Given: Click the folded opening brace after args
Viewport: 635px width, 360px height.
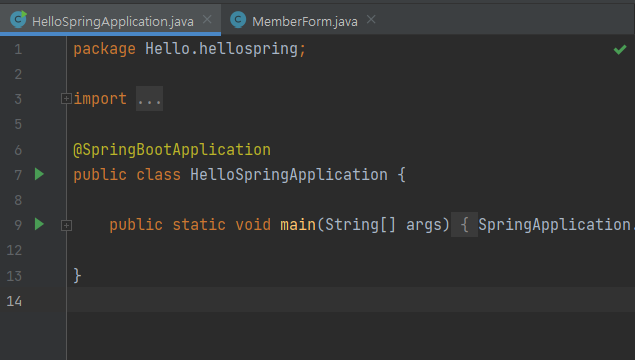Looking at the screenshot, I should (465, 224).
